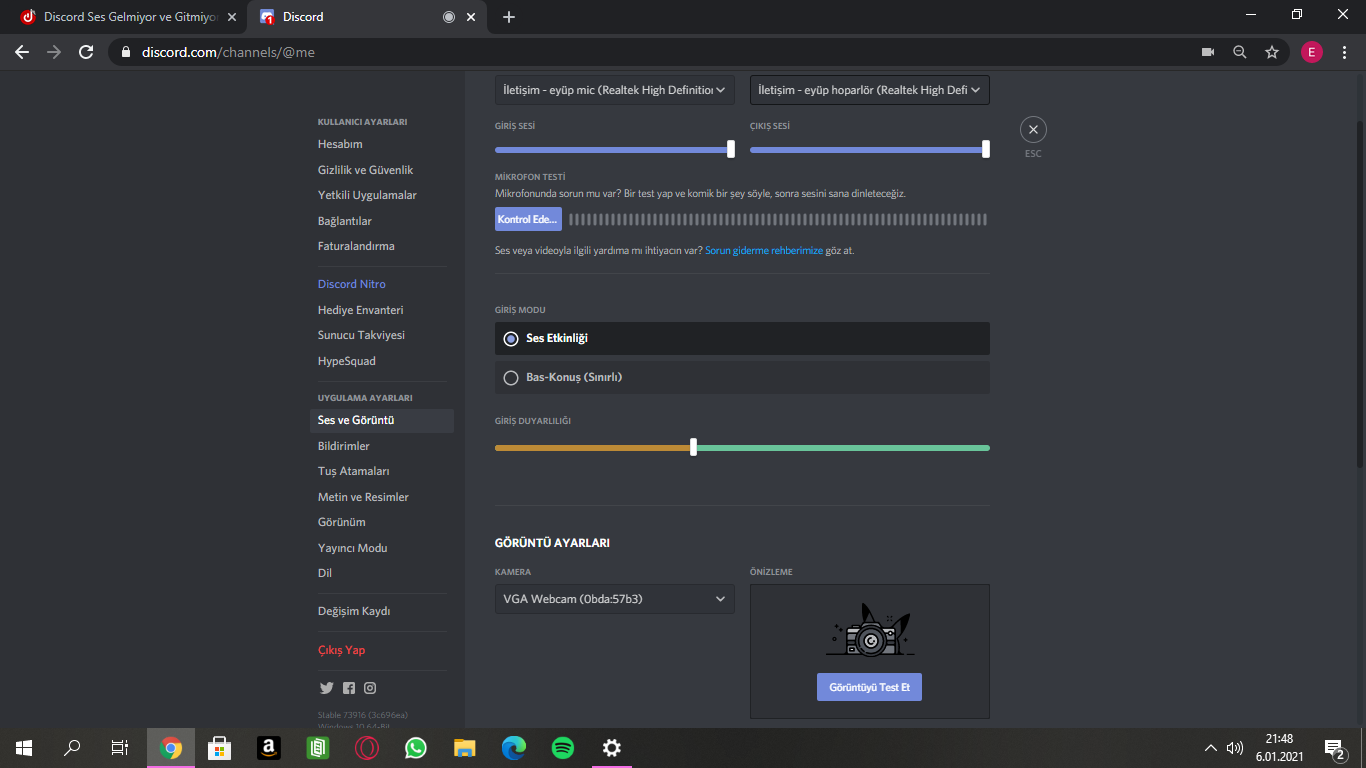Click the Kontrol Ede... mic test button

pos(528,219)
